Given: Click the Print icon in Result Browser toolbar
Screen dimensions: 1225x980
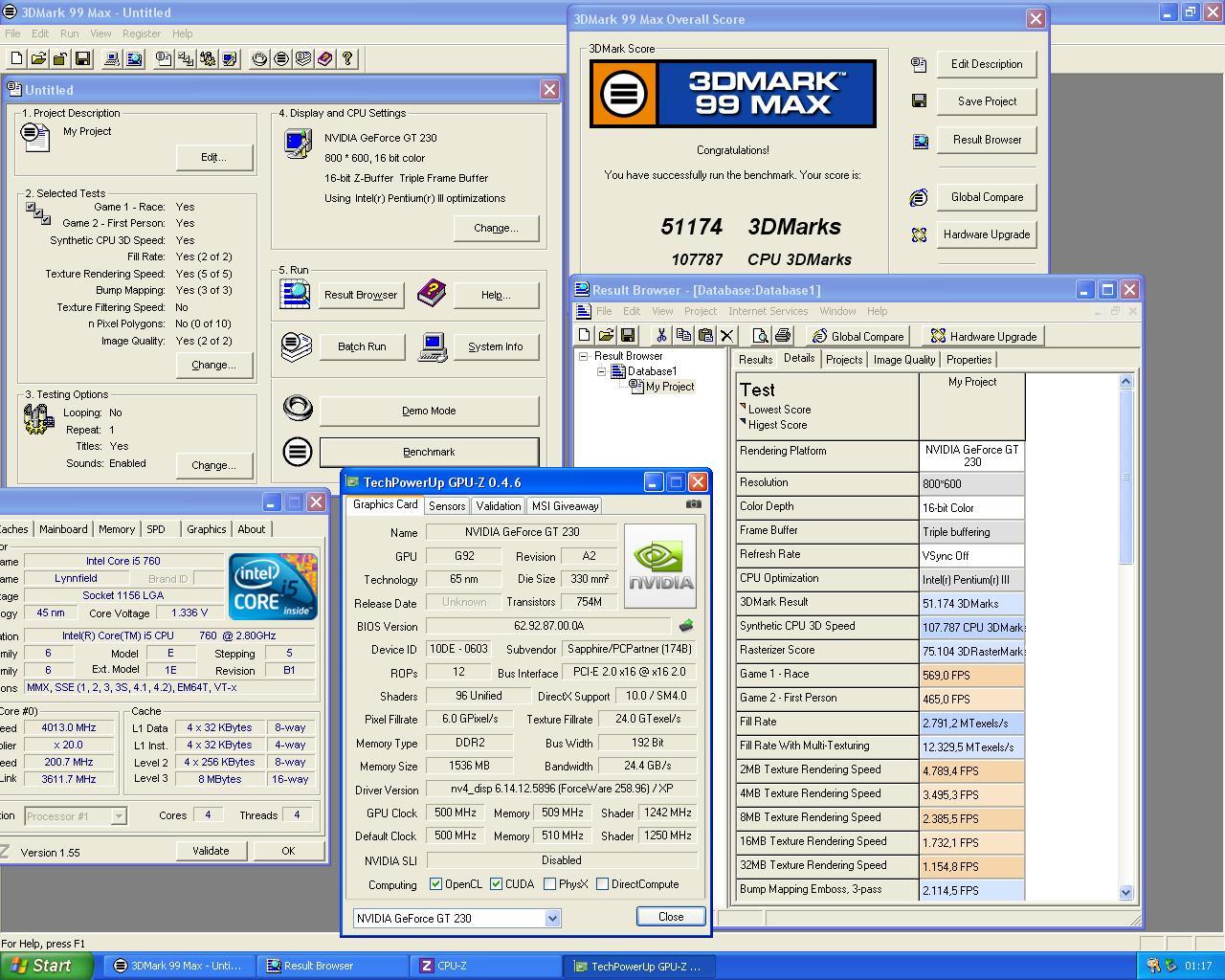Looking at the screenshot, I should (783, 336).
